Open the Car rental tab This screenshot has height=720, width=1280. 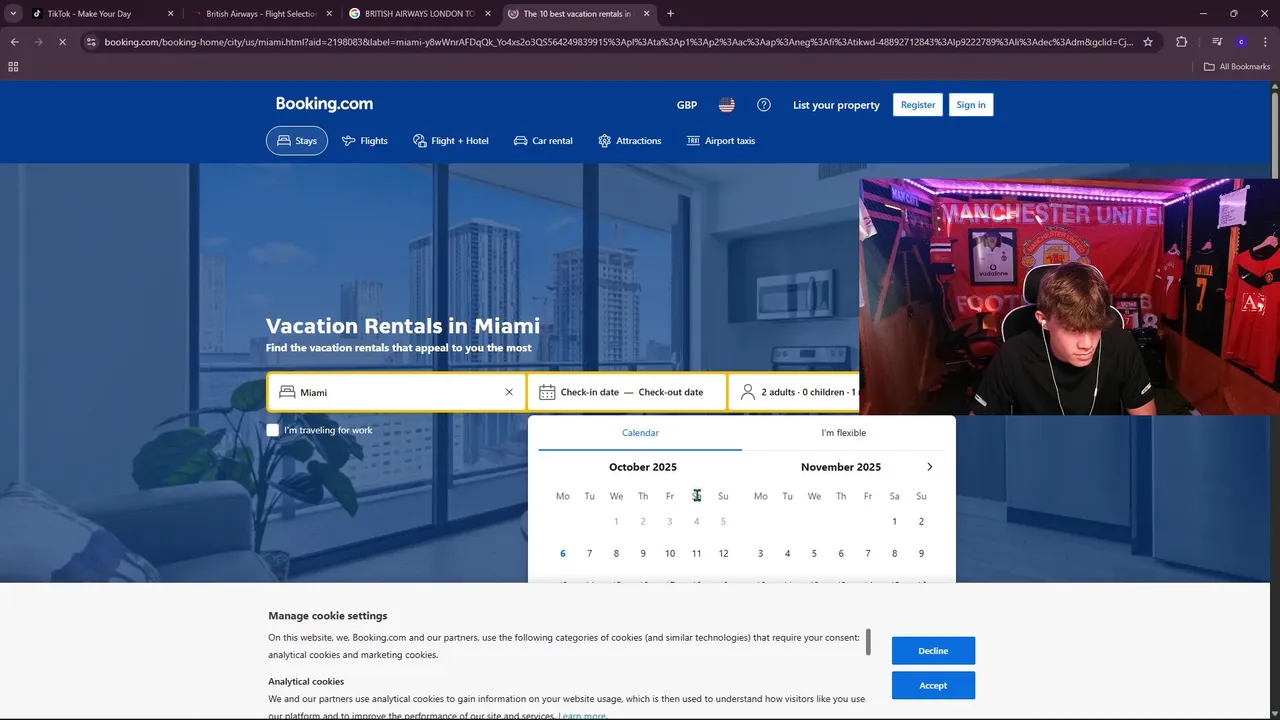[543, 141]
